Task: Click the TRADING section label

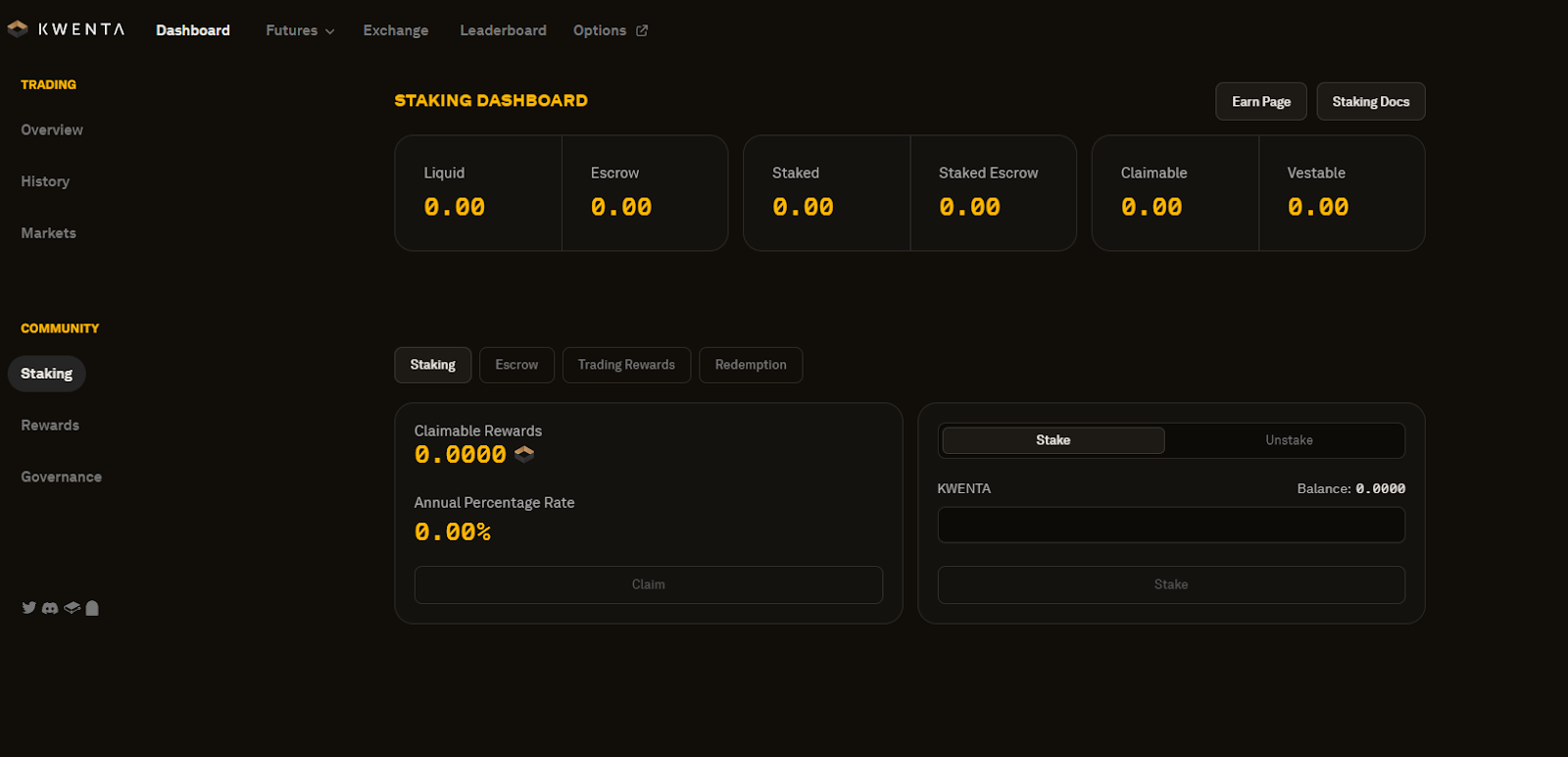Action: point(48,84)
